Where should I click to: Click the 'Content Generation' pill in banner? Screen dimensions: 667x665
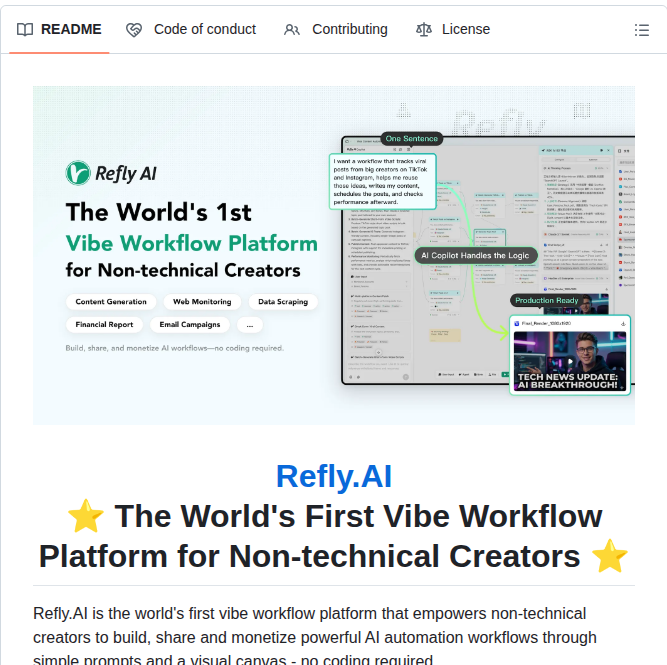tap(111, 302)
